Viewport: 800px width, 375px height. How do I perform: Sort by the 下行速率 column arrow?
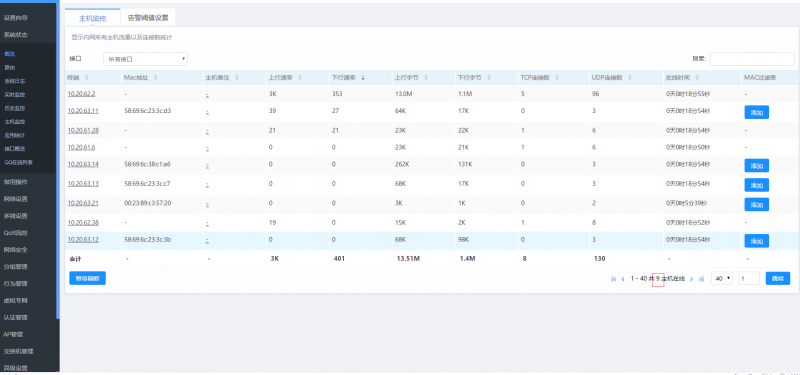tap(363, 78)
